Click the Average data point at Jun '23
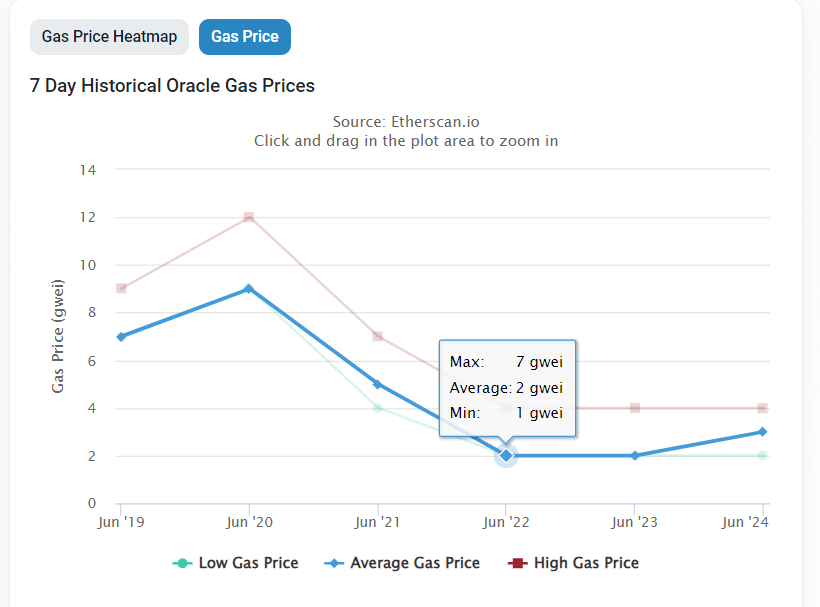 [x=635, y=456]
